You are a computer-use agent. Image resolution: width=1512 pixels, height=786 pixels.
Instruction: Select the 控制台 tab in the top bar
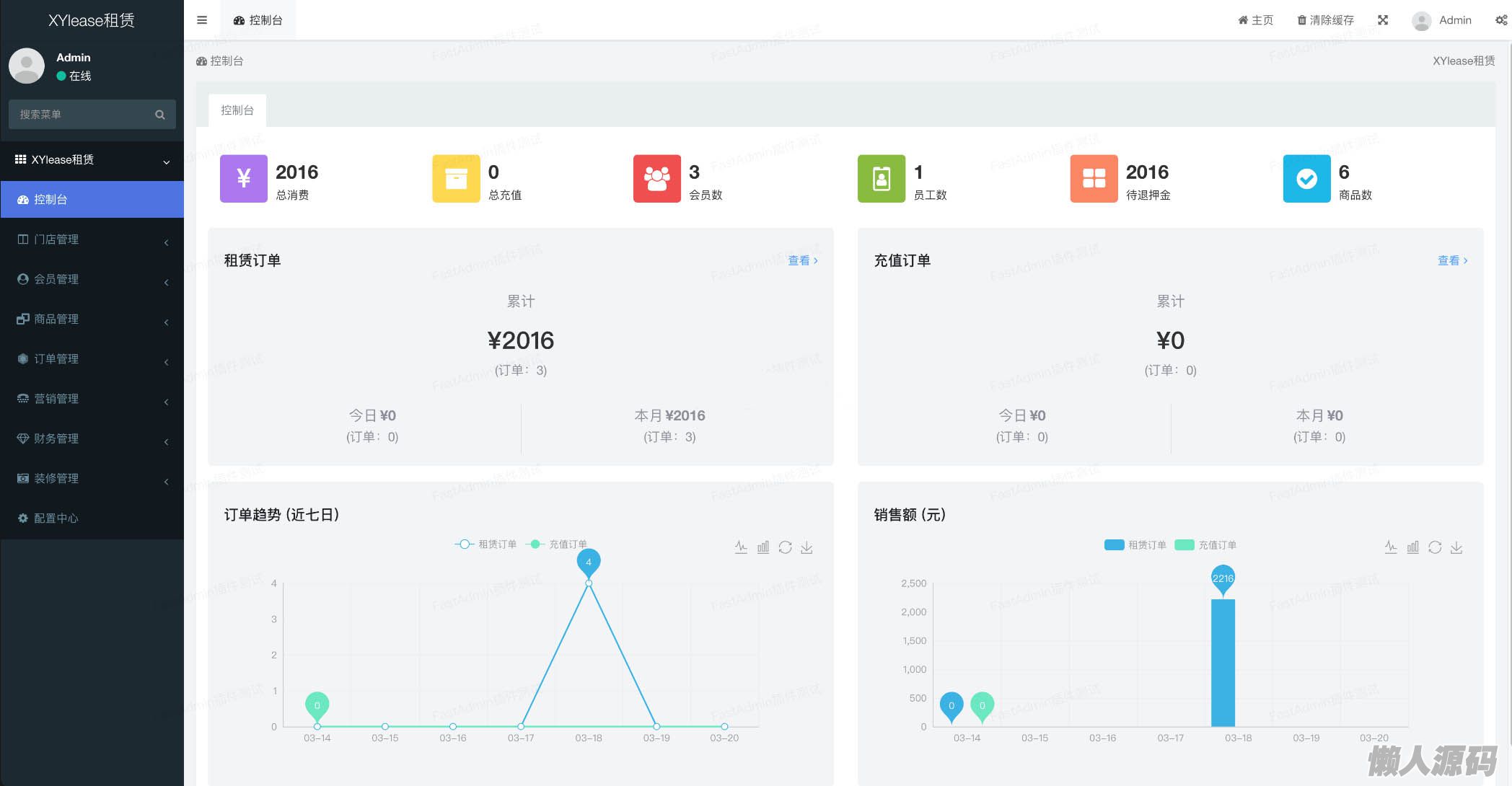[x=258, y=20]
